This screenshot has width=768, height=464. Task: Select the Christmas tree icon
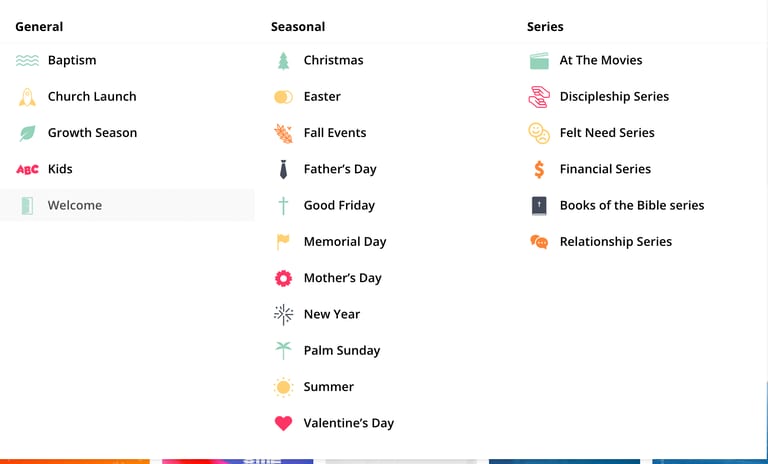coord(283,61)
